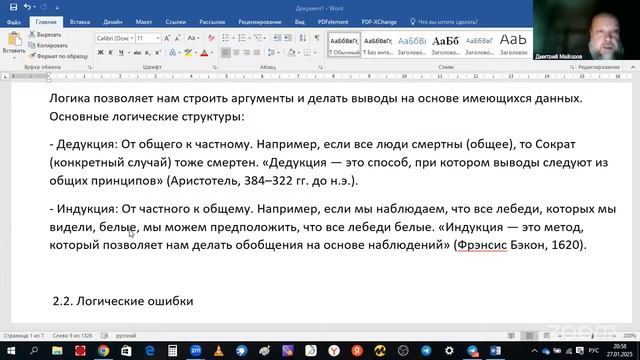Click the Copy (Копировать) button
The image size is (640, 360).
pos(48,45)
